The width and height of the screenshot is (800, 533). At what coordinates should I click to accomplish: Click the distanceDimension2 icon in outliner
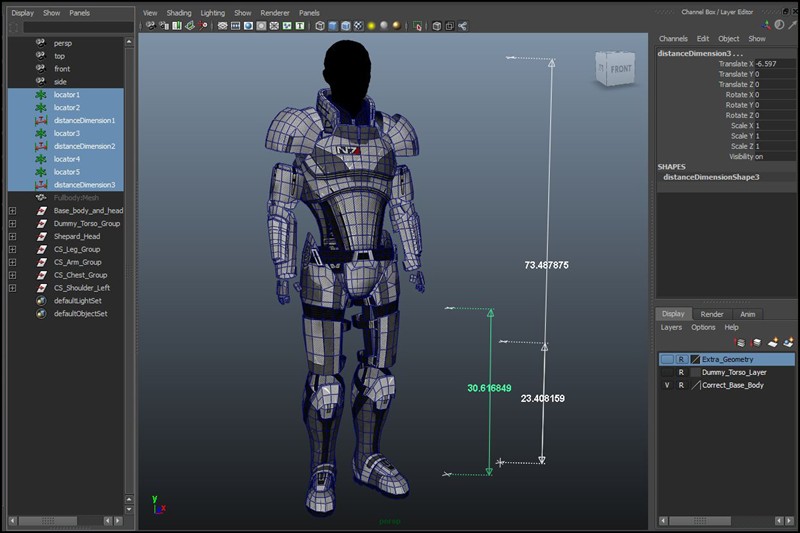41,146
